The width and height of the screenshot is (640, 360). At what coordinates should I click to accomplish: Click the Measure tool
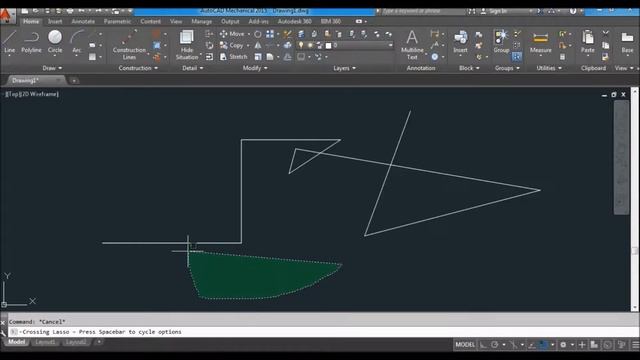(x=540, y=42)
